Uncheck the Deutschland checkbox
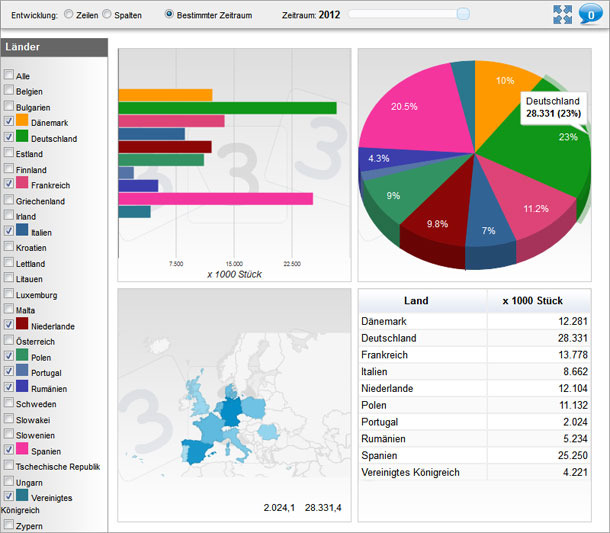This screenshot has height=533, width=610. [x=9, y=137]
